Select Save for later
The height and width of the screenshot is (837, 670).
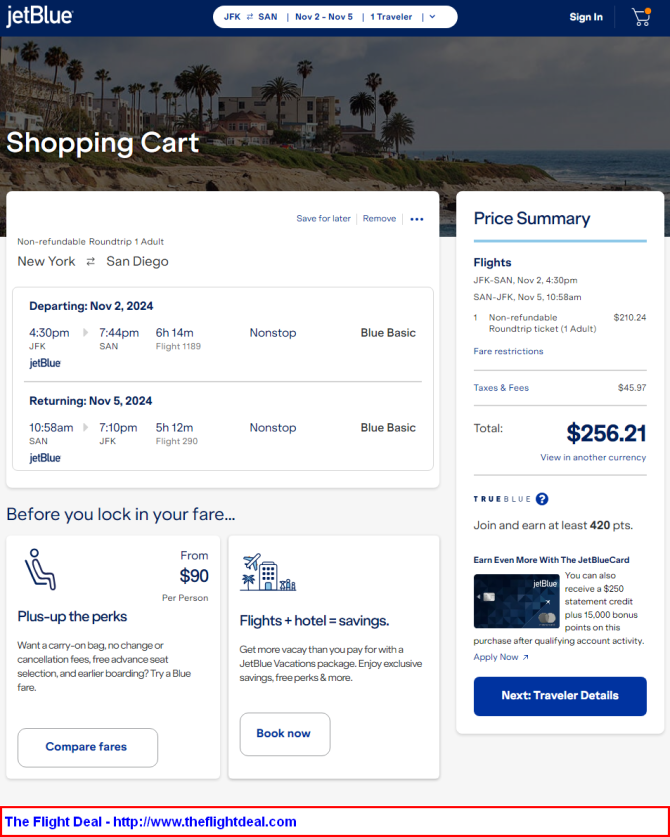tap(324, 219)
